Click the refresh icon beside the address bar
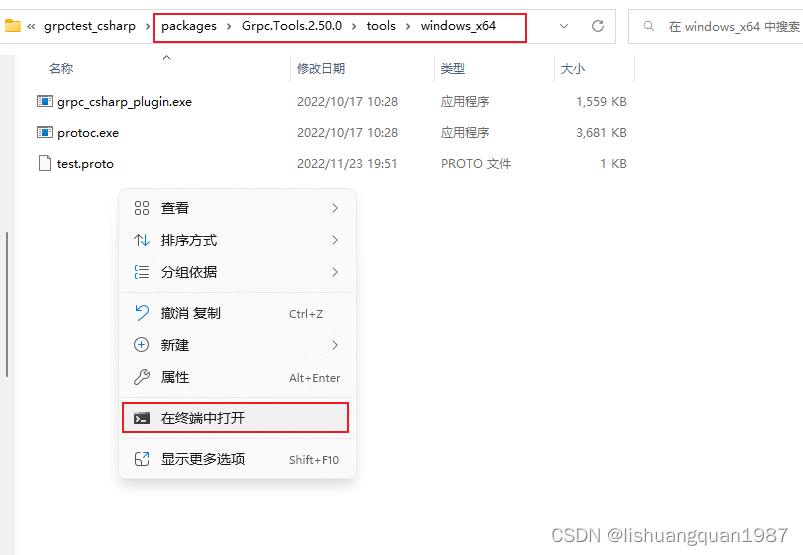The image size is (803, 555). (598, 26)
